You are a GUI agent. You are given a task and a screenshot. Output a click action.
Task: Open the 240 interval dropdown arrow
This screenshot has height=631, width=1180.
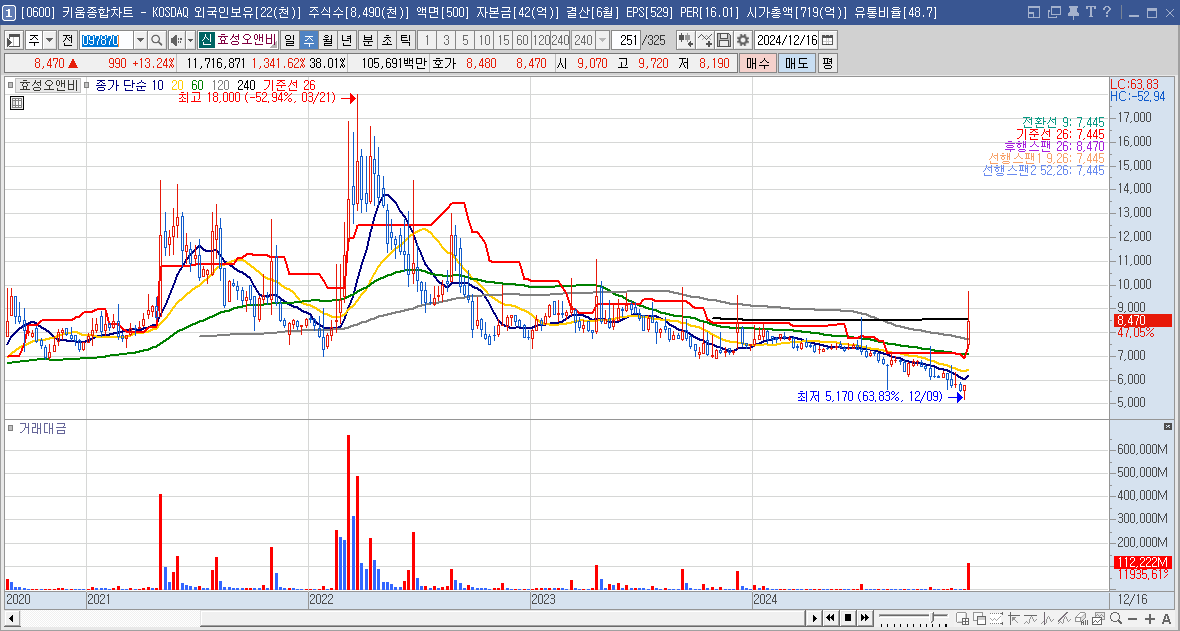click(602, 40)
